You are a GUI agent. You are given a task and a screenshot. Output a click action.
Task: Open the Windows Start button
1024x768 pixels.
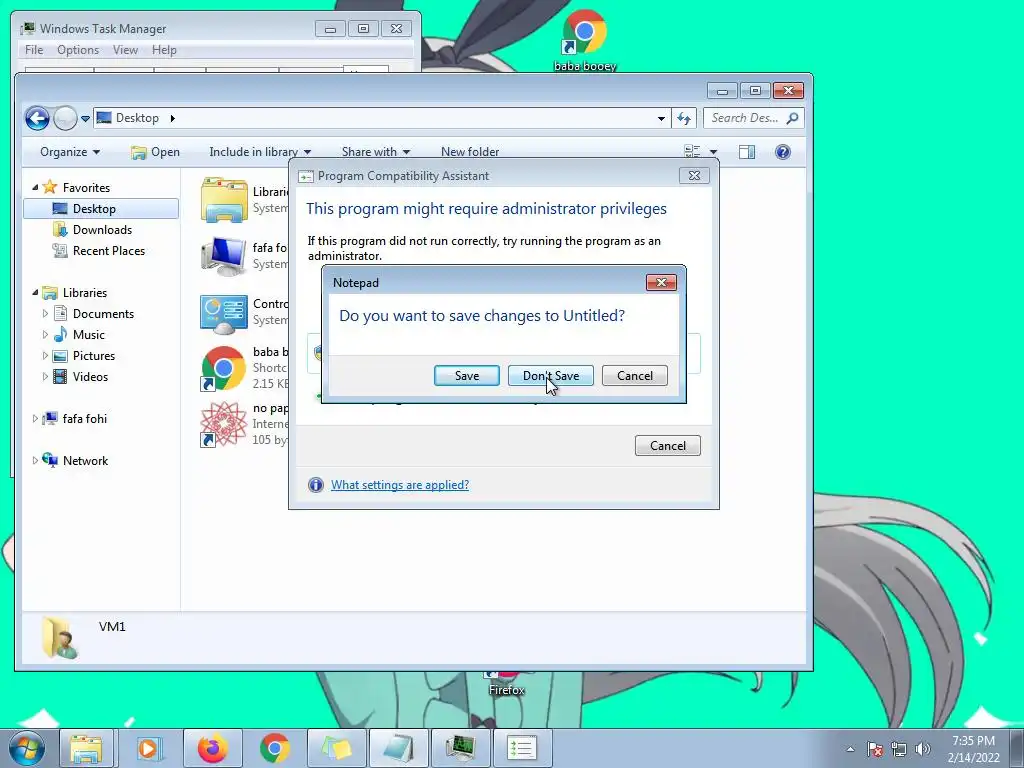27,748
